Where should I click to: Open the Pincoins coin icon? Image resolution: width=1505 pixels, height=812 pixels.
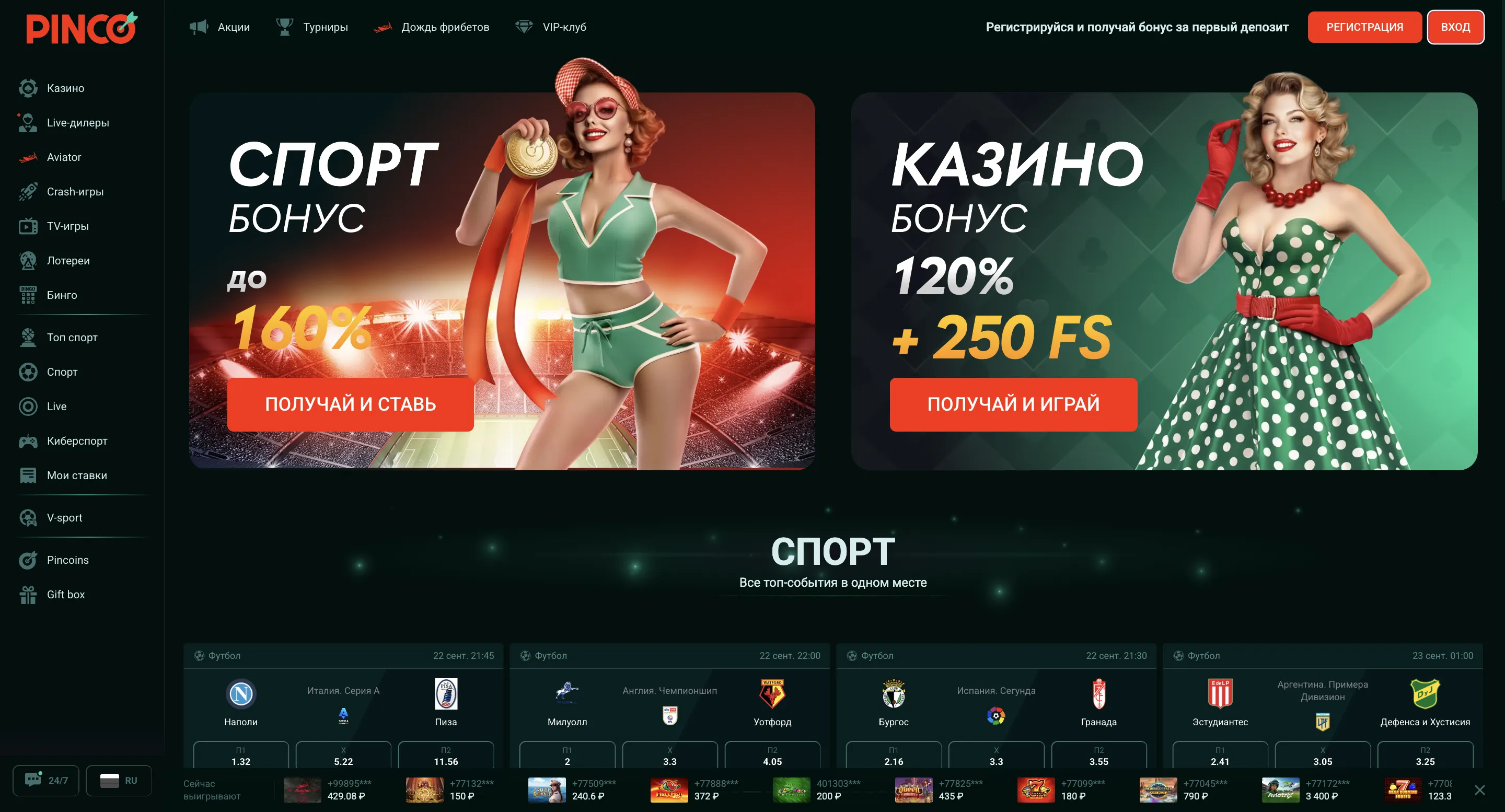[28, 560]
